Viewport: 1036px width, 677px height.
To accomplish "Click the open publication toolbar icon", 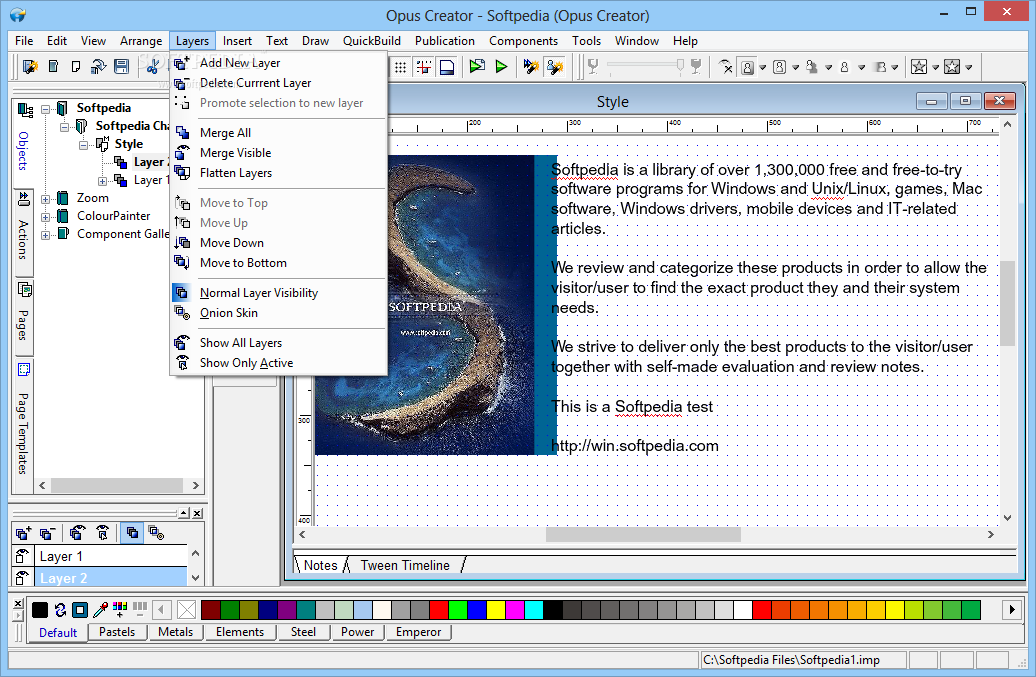I will [x=98, y=67].
